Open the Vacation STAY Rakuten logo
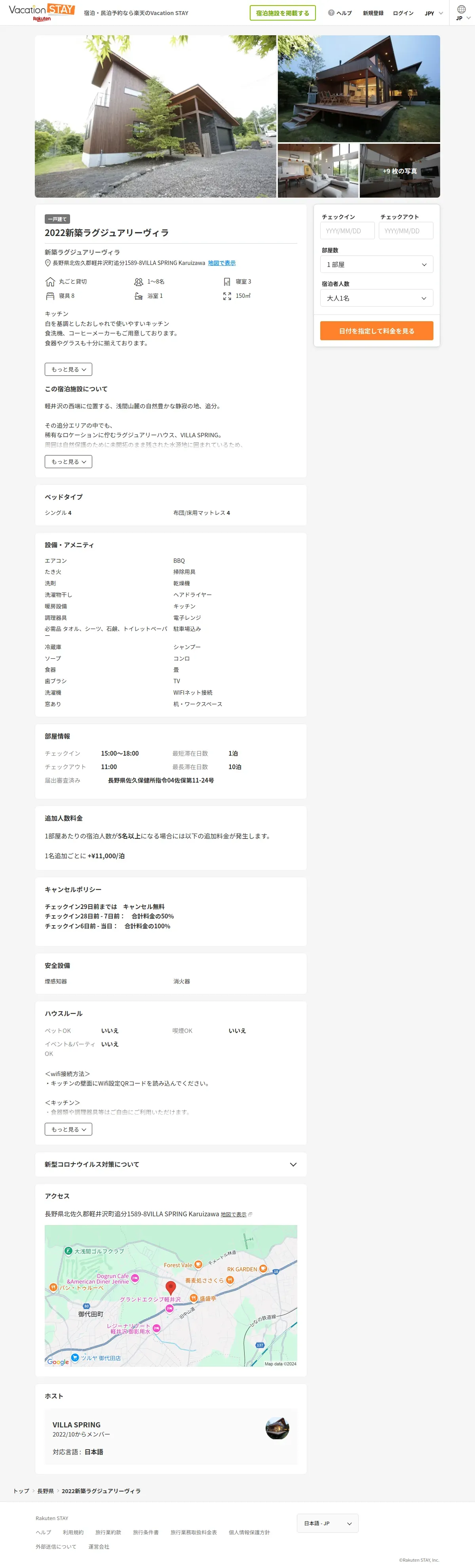The image size is (475, 1568). pyautogui.click(x=41, y=12)
